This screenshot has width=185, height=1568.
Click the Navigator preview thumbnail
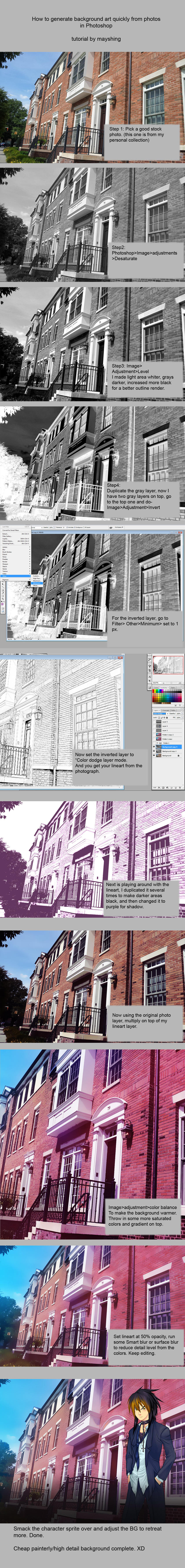(x=168, y=665)
